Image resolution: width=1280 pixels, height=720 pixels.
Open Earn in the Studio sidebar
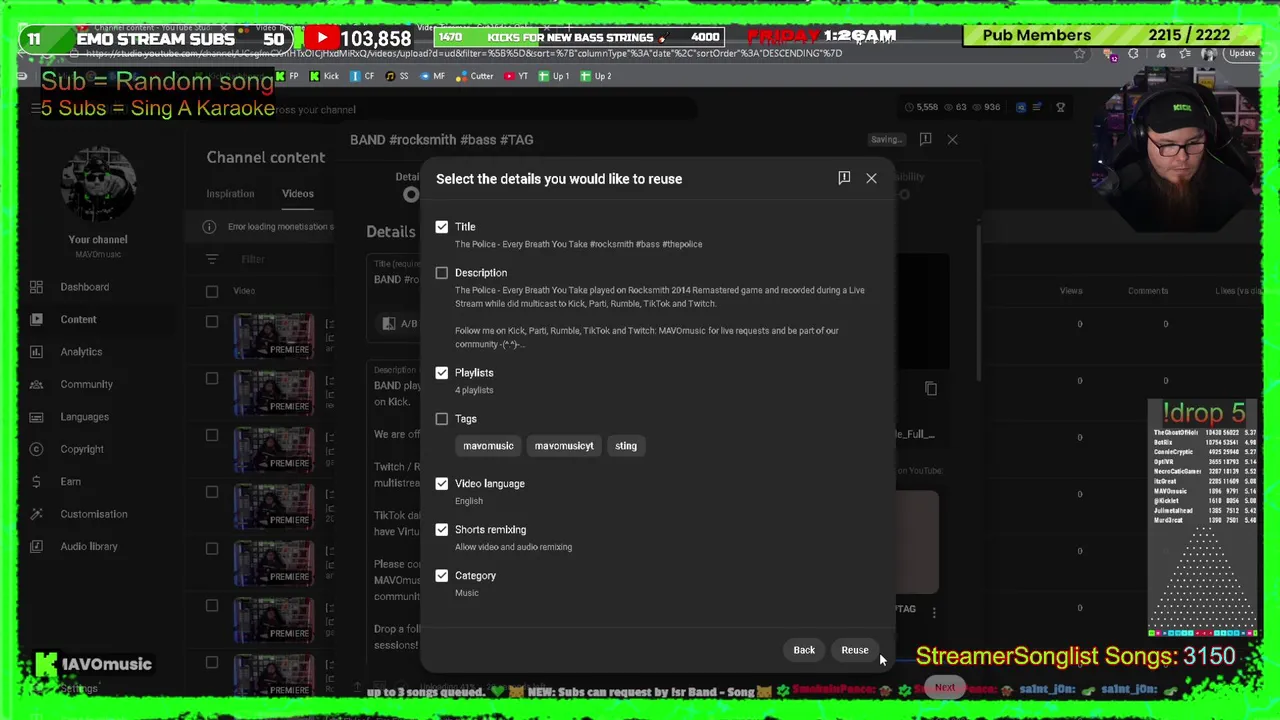[x=70, y=481]
